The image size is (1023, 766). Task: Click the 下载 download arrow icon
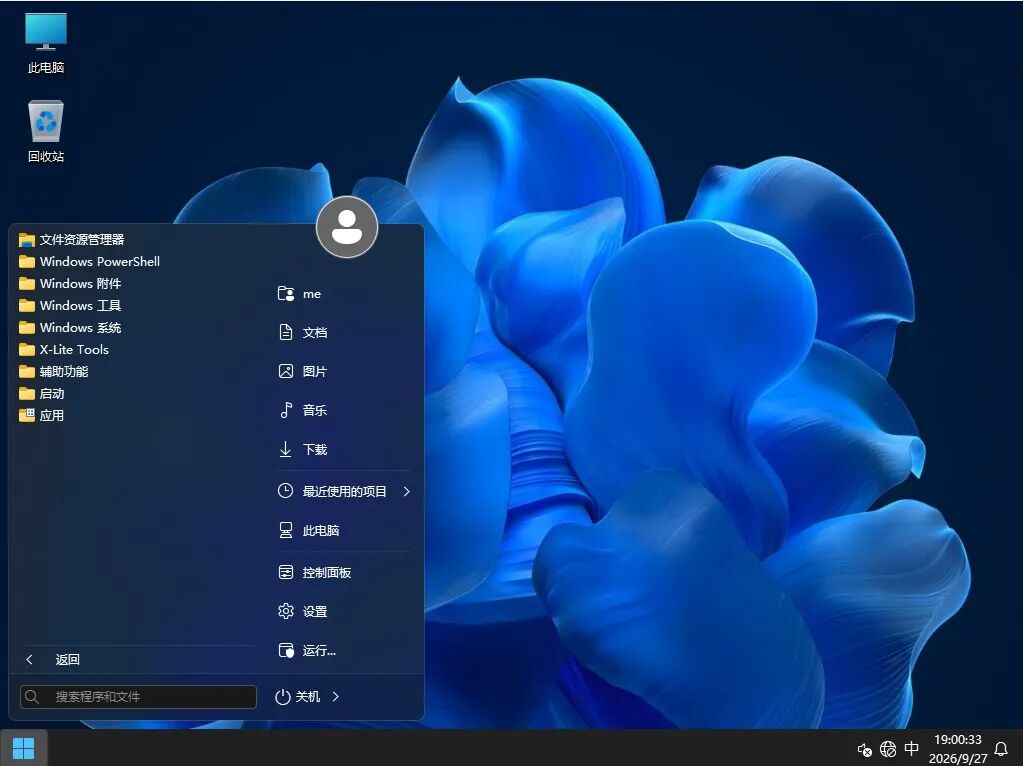coord(285,449)
